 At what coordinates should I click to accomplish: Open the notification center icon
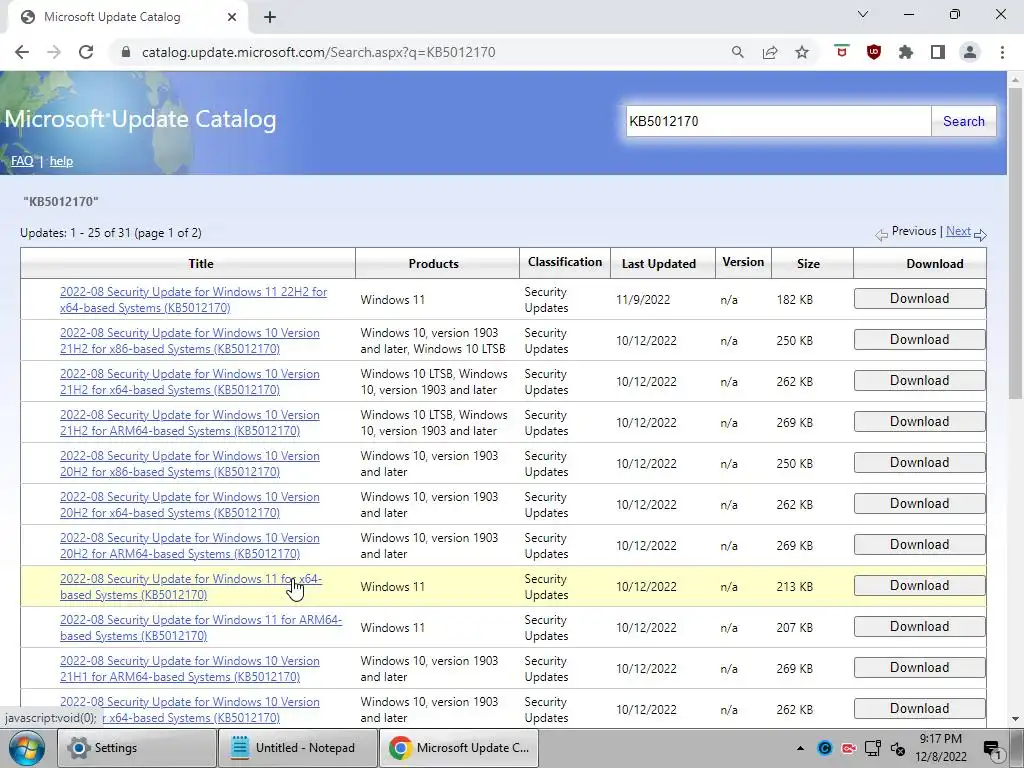(x=992, y=749)
